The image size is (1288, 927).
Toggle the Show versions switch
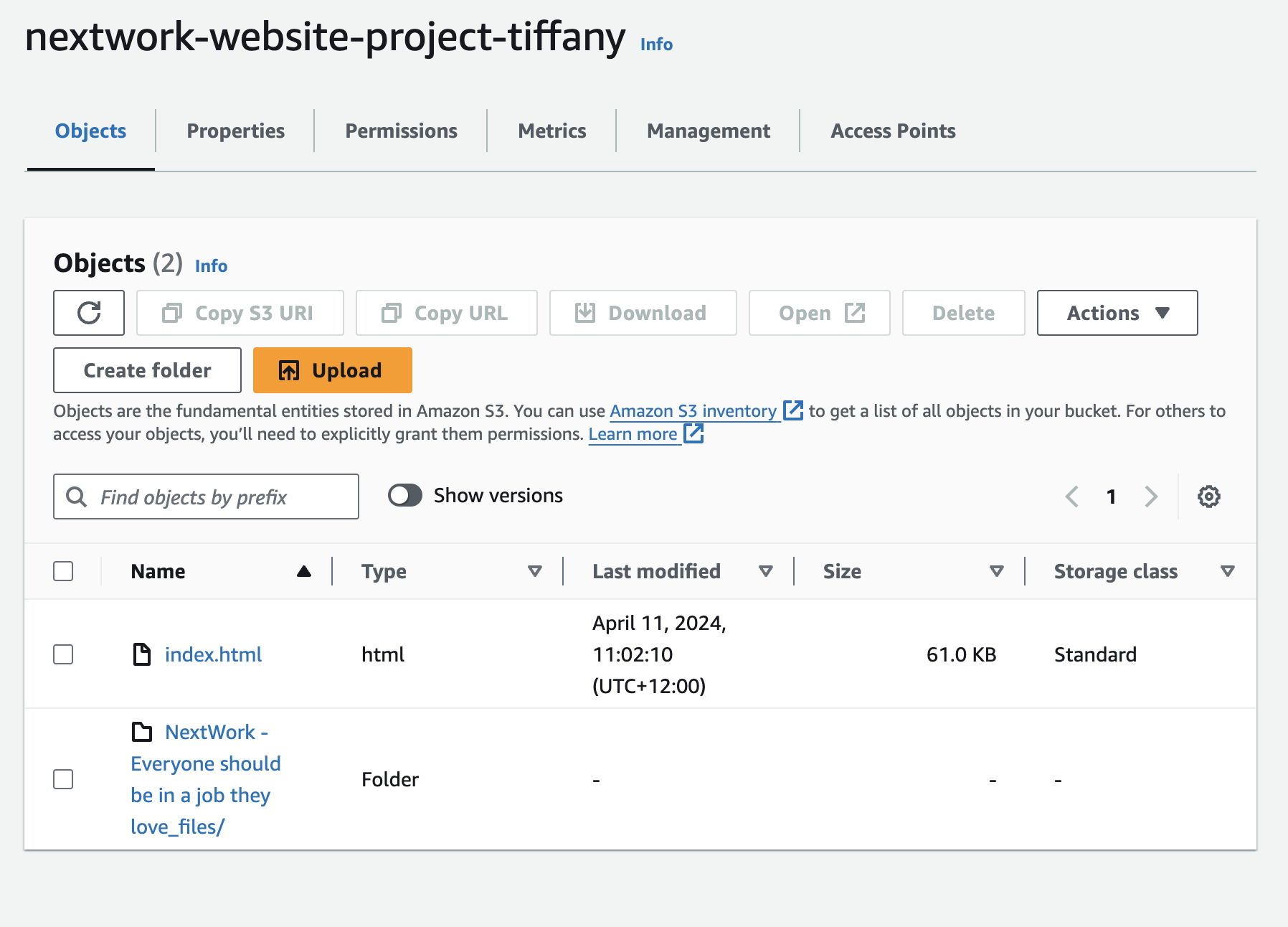[405, 496]
